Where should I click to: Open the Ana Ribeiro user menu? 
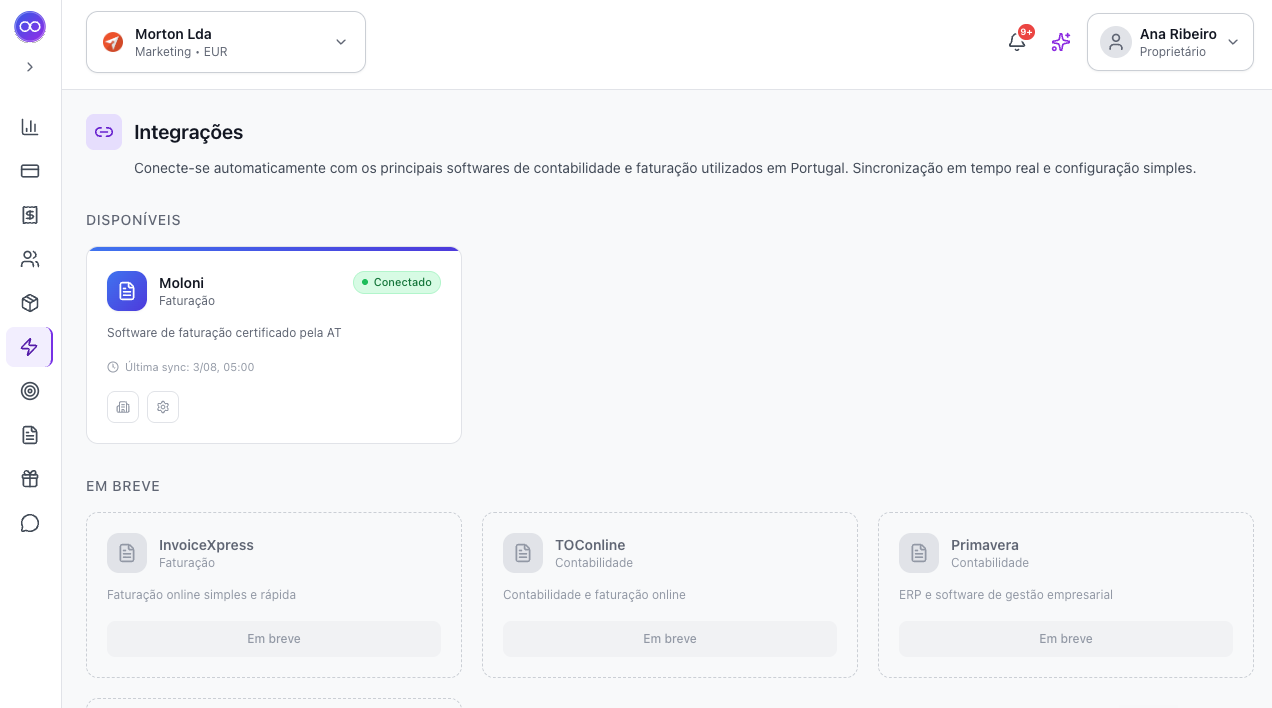(x=1170, y=42)
